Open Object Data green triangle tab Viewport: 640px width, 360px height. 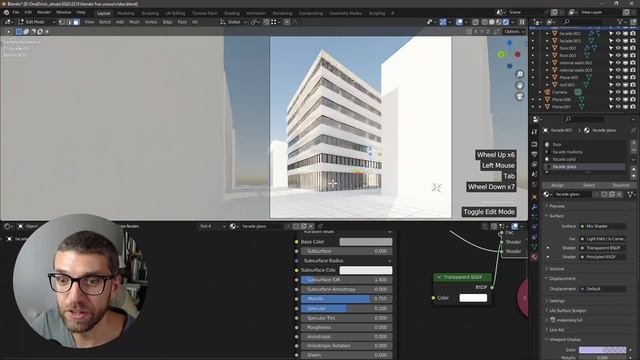tap(534, 247)
